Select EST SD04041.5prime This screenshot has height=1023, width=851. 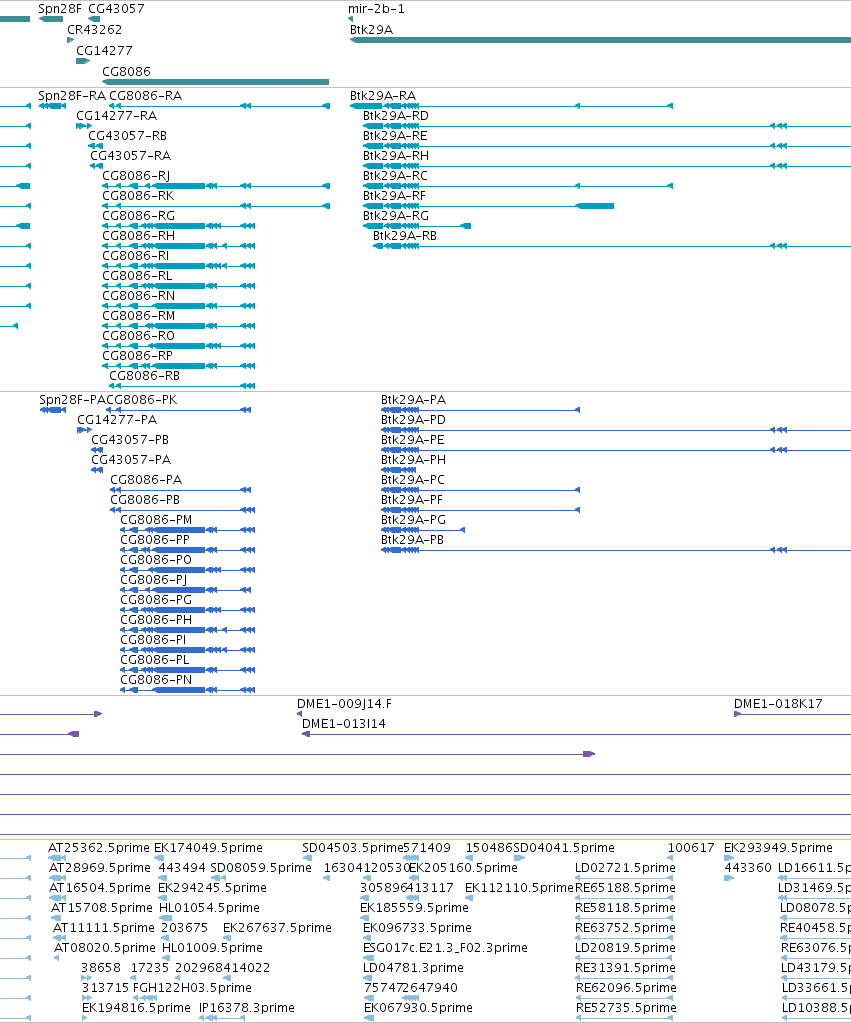pos(564,848)
